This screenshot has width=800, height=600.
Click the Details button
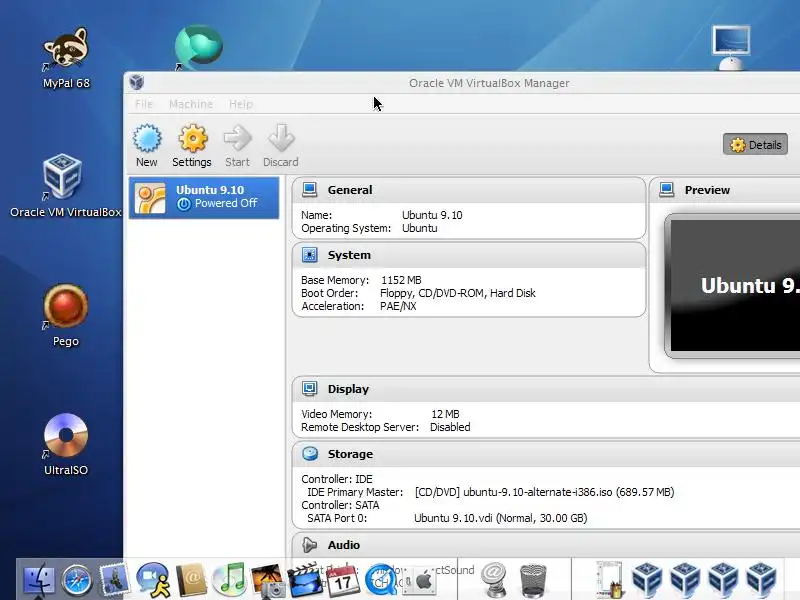click(756, 145)
